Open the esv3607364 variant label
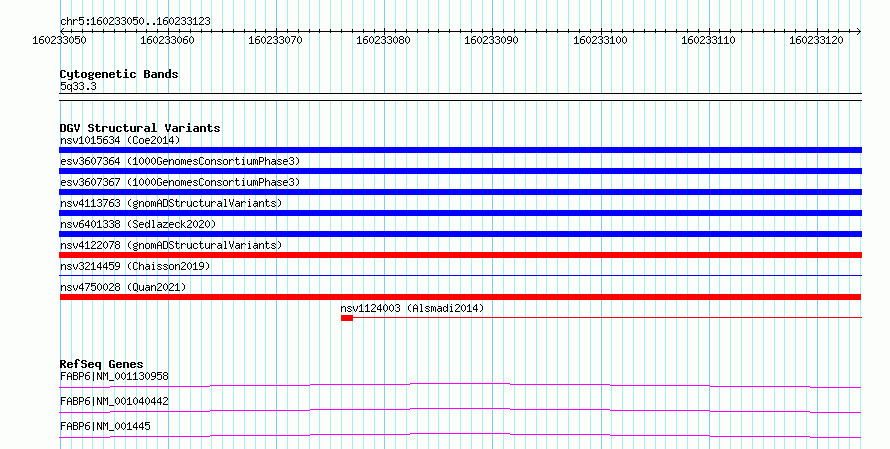The height and width of the screenshot is (449, 890). pos(180,161)
